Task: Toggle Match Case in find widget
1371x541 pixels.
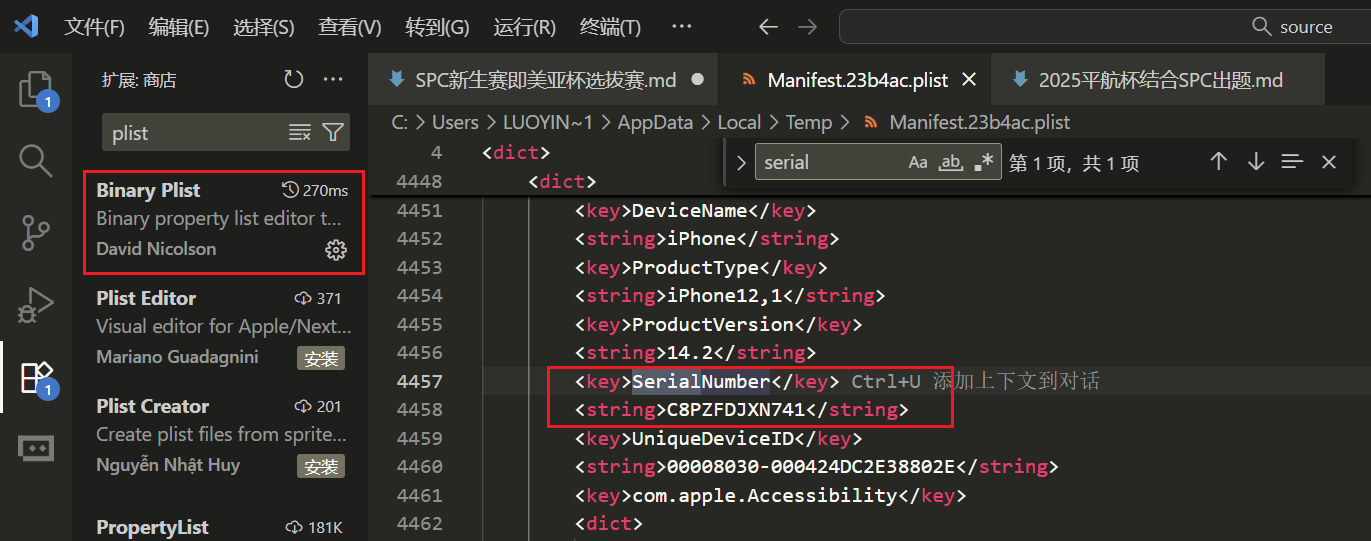Action: (917, 162)
